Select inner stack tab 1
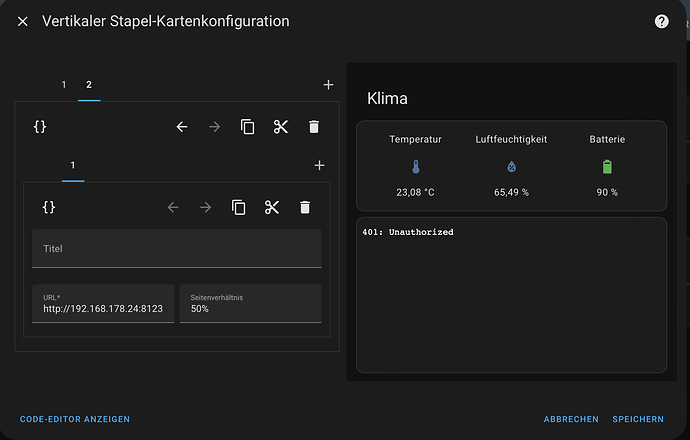Screen dimensions: 690x440 pos(73,165)
